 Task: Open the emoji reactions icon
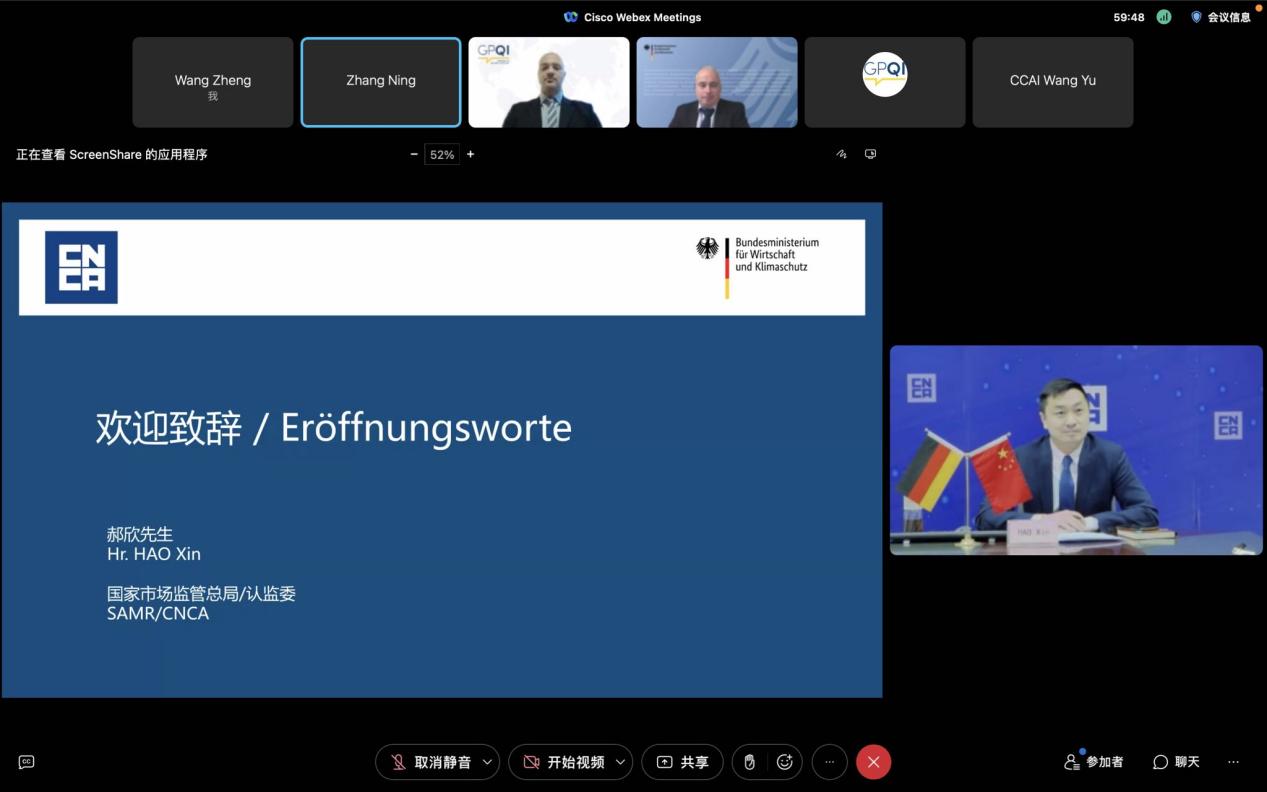[785, 762]
